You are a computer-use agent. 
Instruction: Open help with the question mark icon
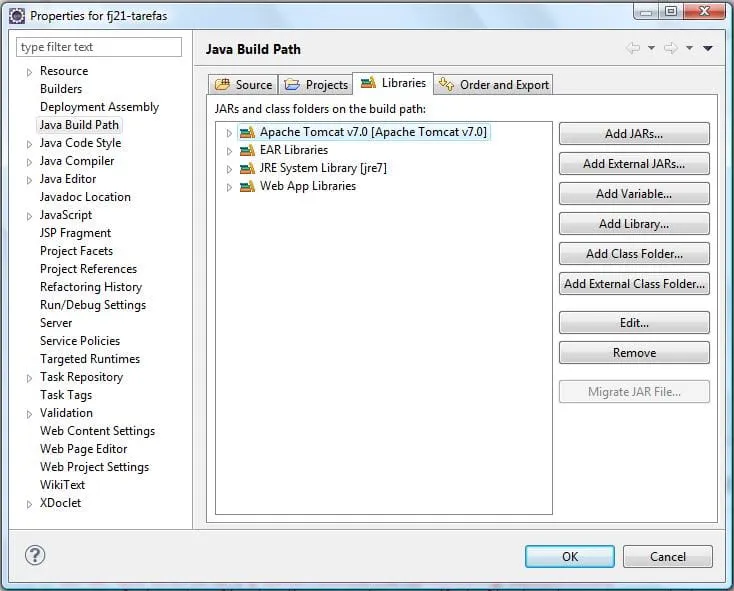click(35, 555)
